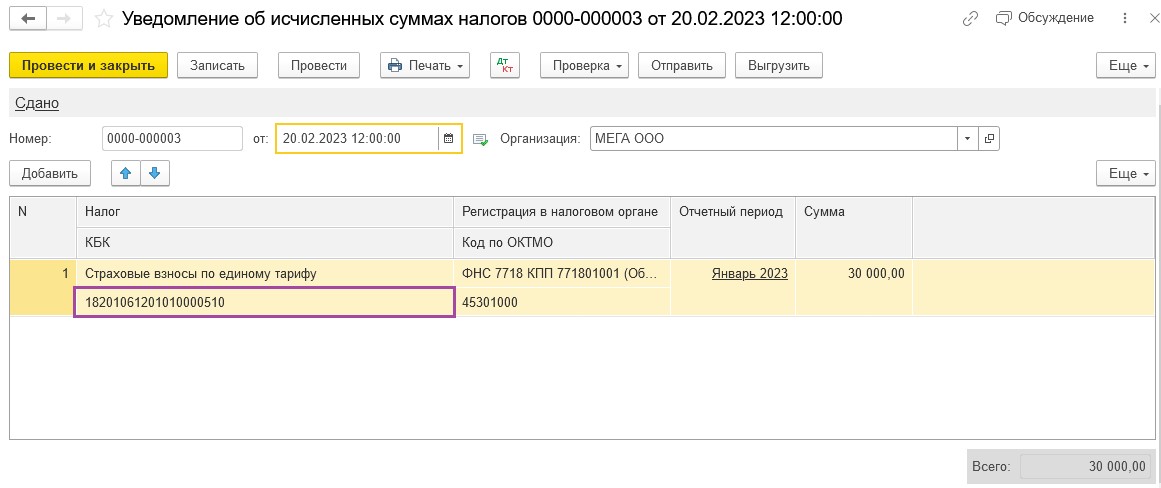Image resolution: width=1161 pixels, height=488 pixels.
Task: Open the Сдано status link
Action: tap(37, 104)
